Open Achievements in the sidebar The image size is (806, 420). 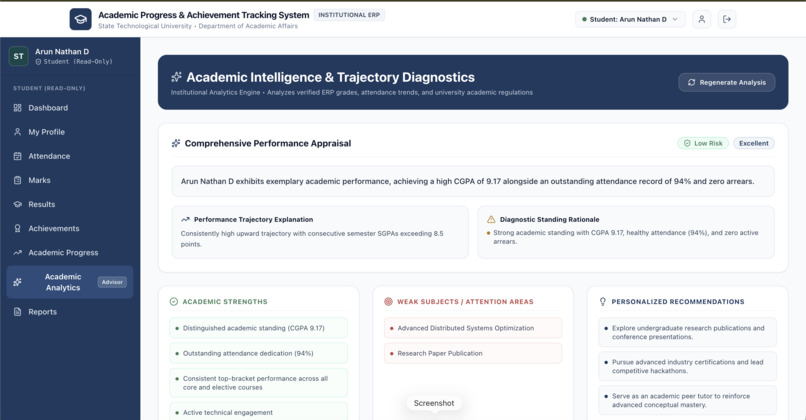click(x=70, y=229)
